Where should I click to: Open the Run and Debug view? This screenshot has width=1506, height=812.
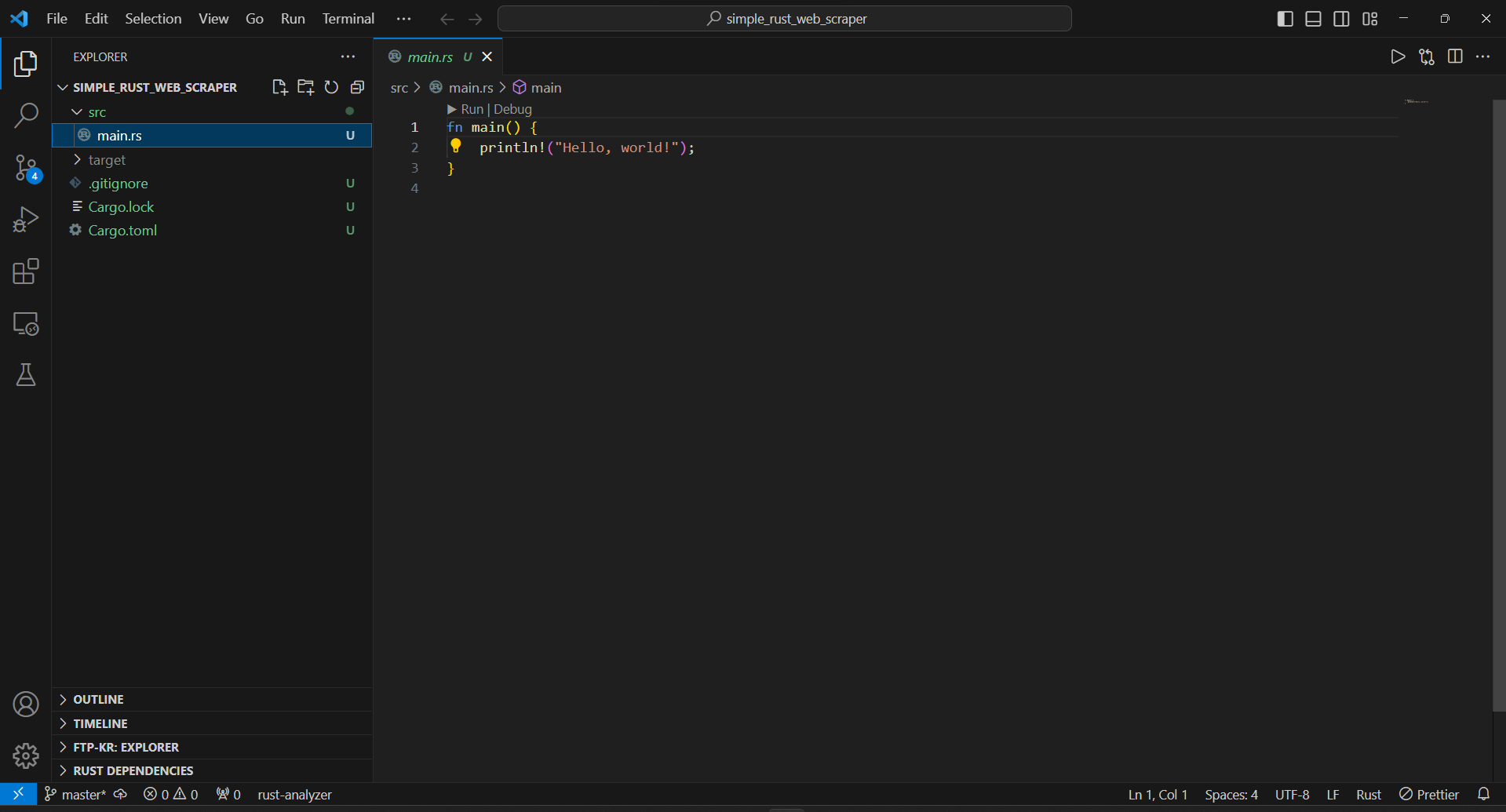click(26, 220)
